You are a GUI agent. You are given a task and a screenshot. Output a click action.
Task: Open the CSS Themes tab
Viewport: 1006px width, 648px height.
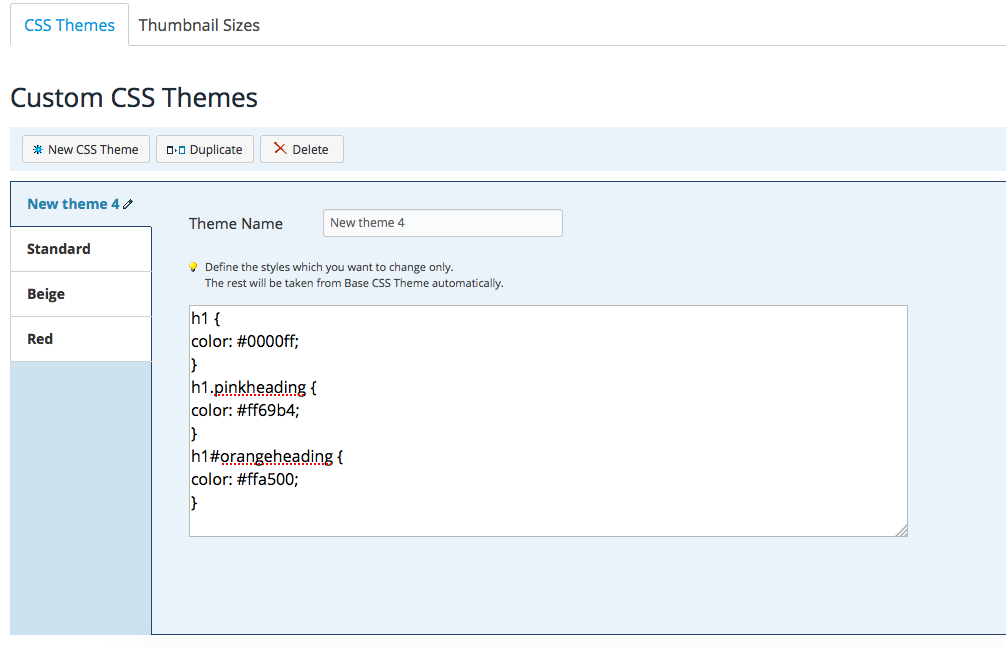(69, 25)
